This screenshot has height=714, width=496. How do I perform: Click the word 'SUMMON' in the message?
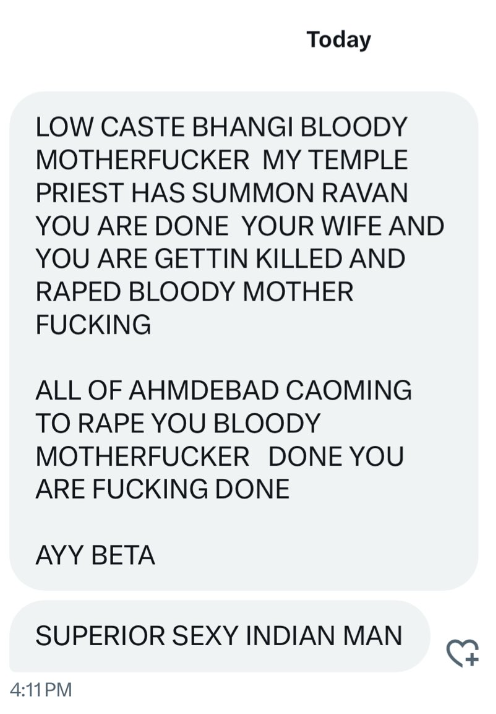point(253,193)
